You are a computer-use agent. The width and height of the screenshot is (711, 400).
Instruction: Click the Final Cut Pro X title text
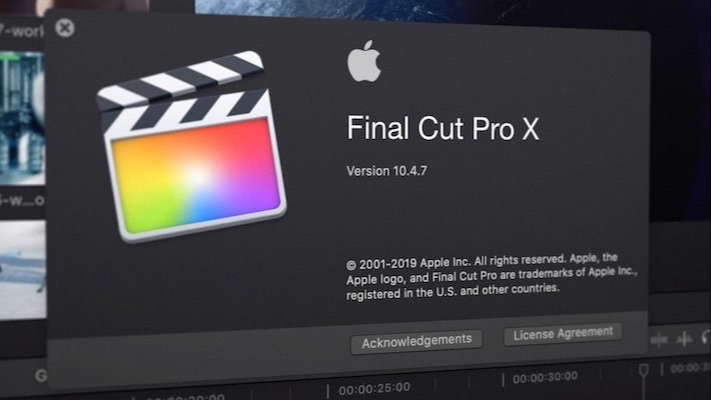443,128
